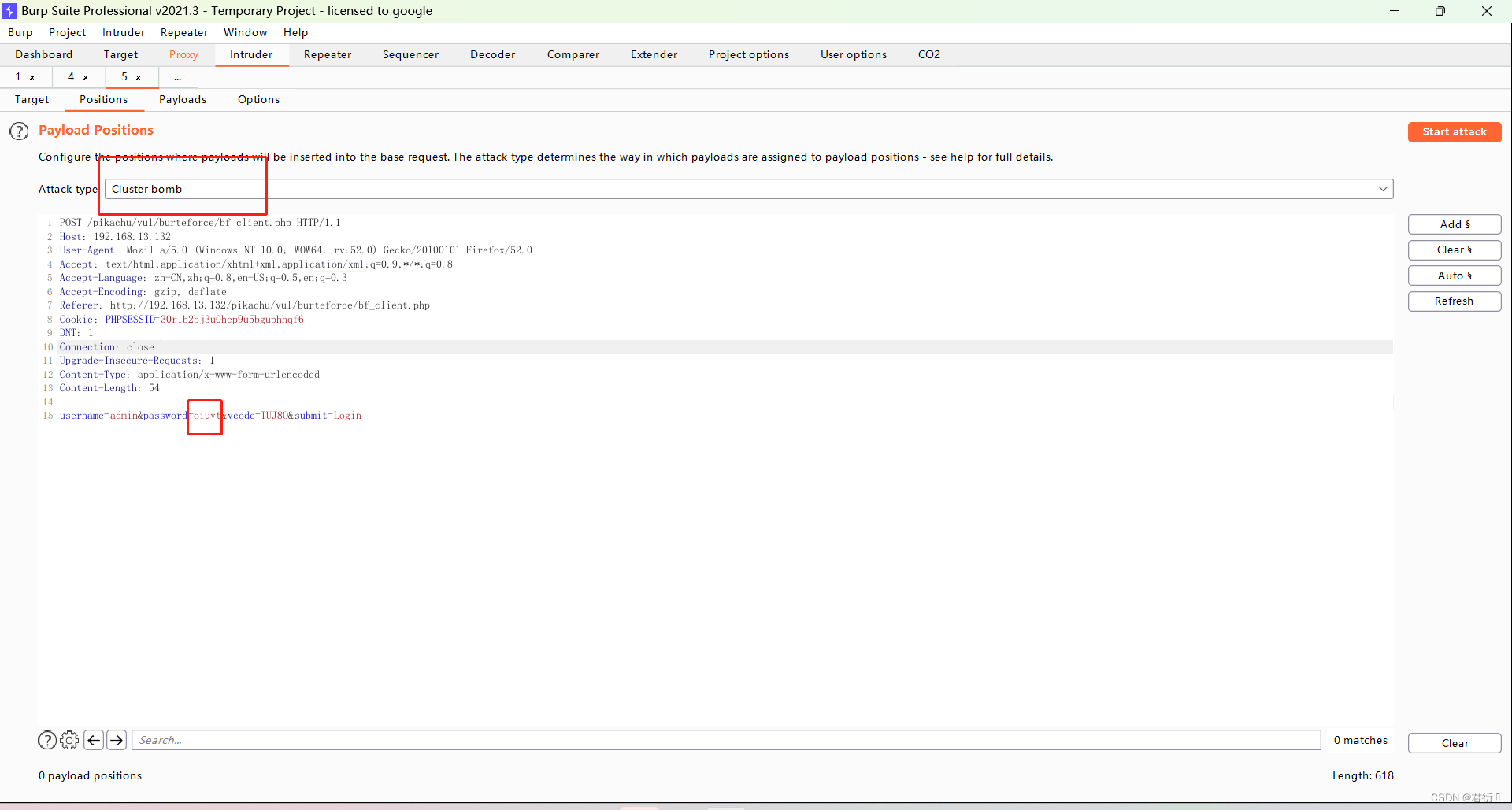Viewport: 1512px width, 810px height.
Task: Click the vcode value TUJ80
Action: coord(274,416)
